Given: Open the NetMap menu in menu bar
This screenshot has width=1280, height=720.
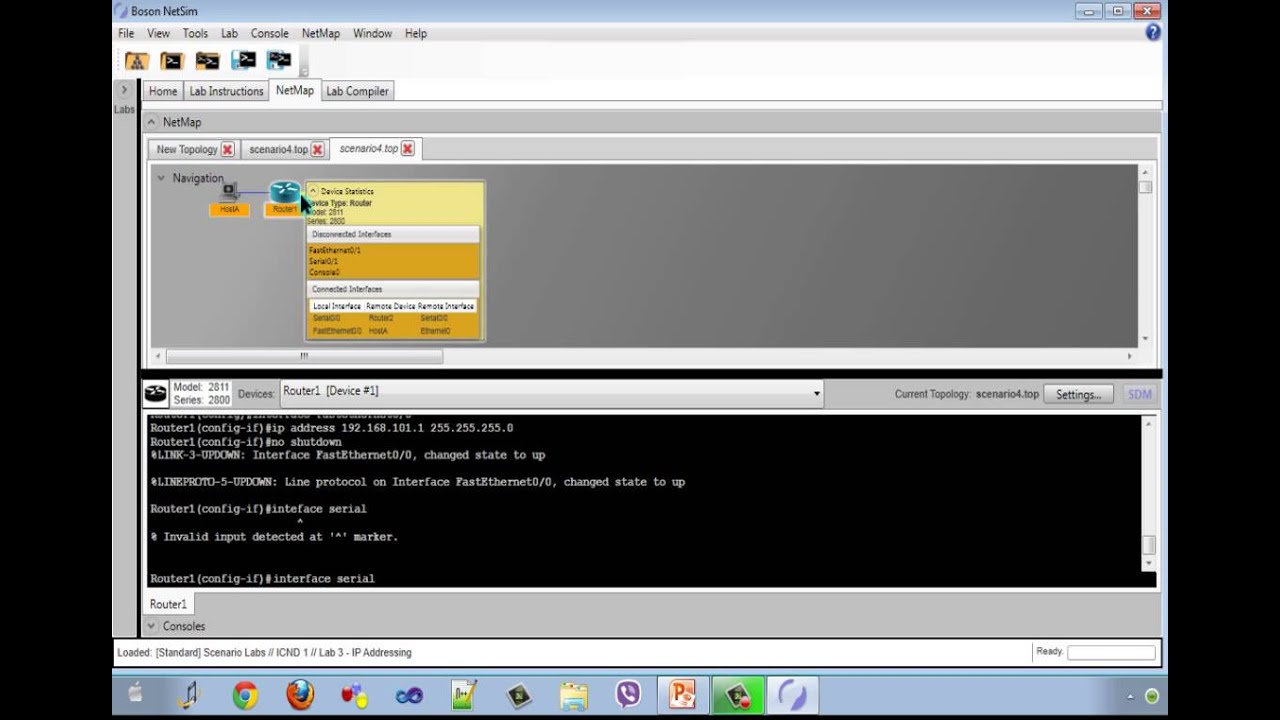Looking at the screenshot, I should [320, 33].
